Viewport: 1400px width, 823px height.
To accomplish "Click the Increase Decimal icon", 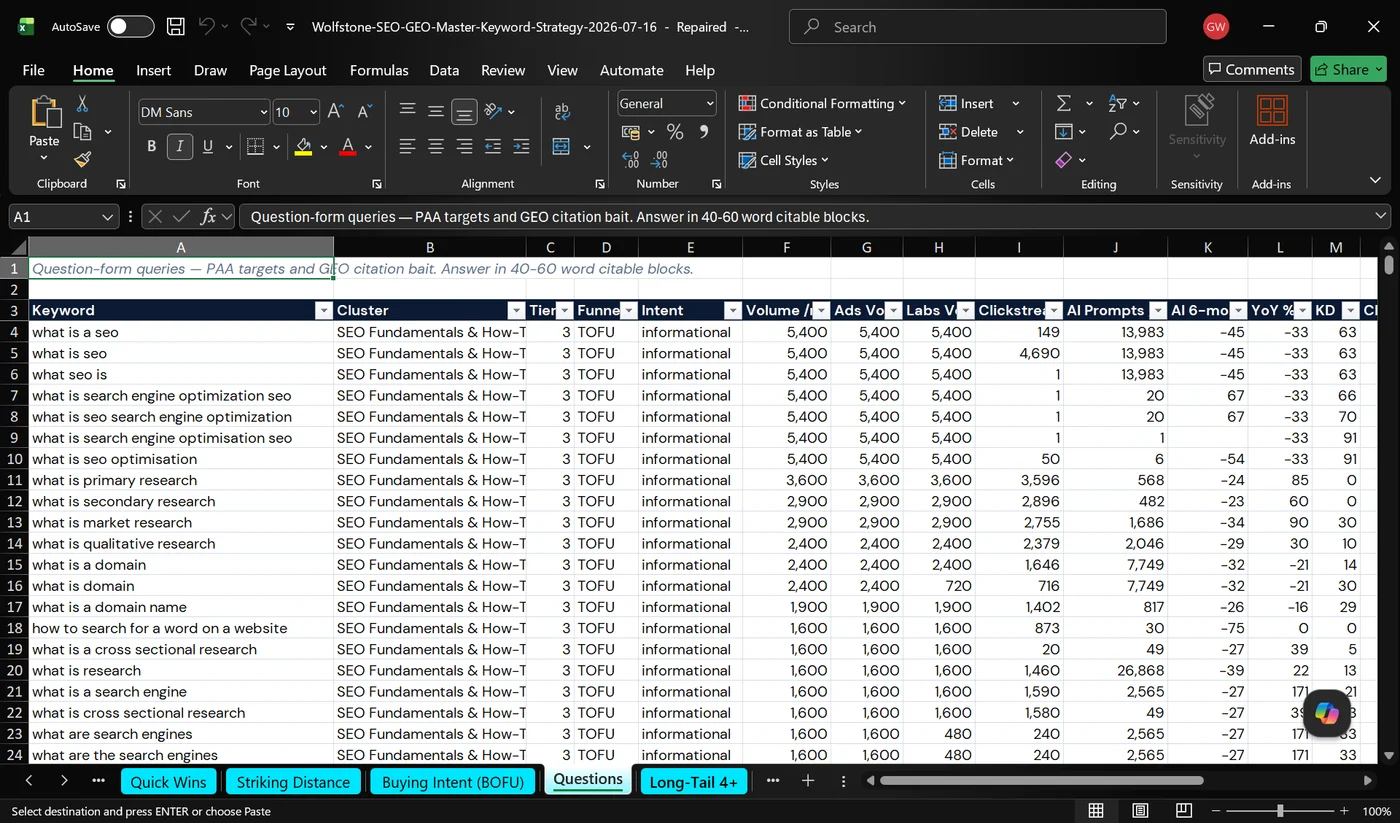I will click(x=630, y=160).
